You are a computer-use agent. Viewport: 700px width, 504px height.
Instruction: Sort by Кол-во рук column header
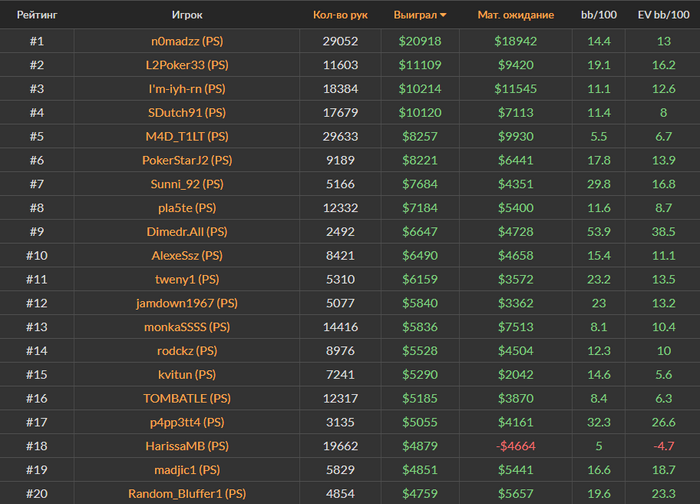point(340,16)
